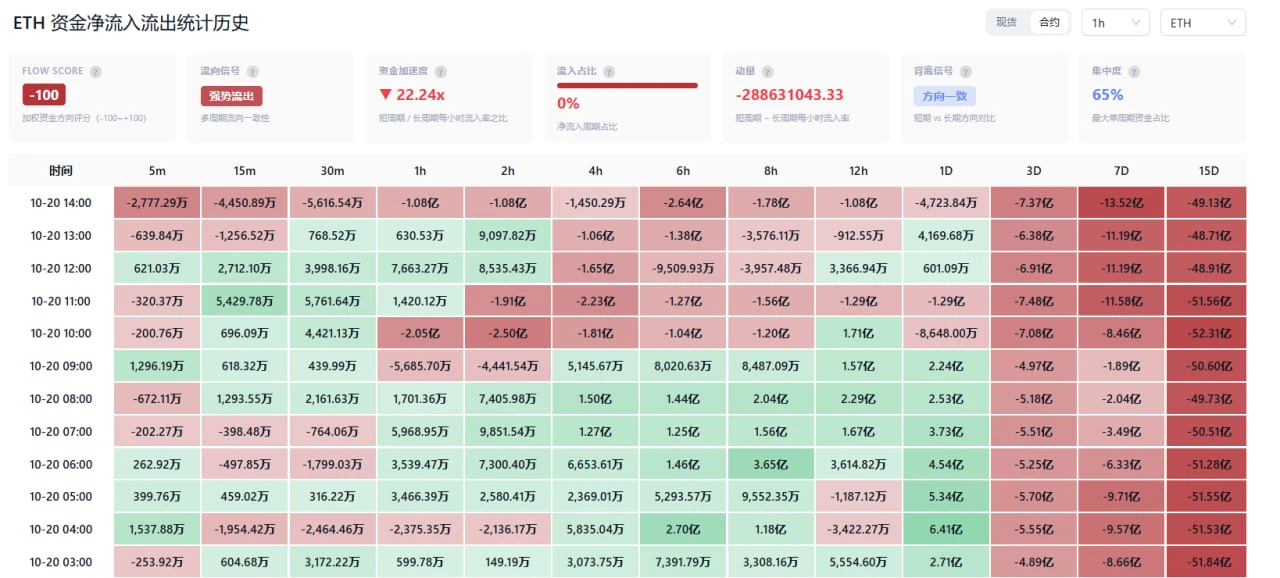The image size is (1280, 578).
Task: Expand the ETH coin selector dropdown
Action: point(1203,22)
